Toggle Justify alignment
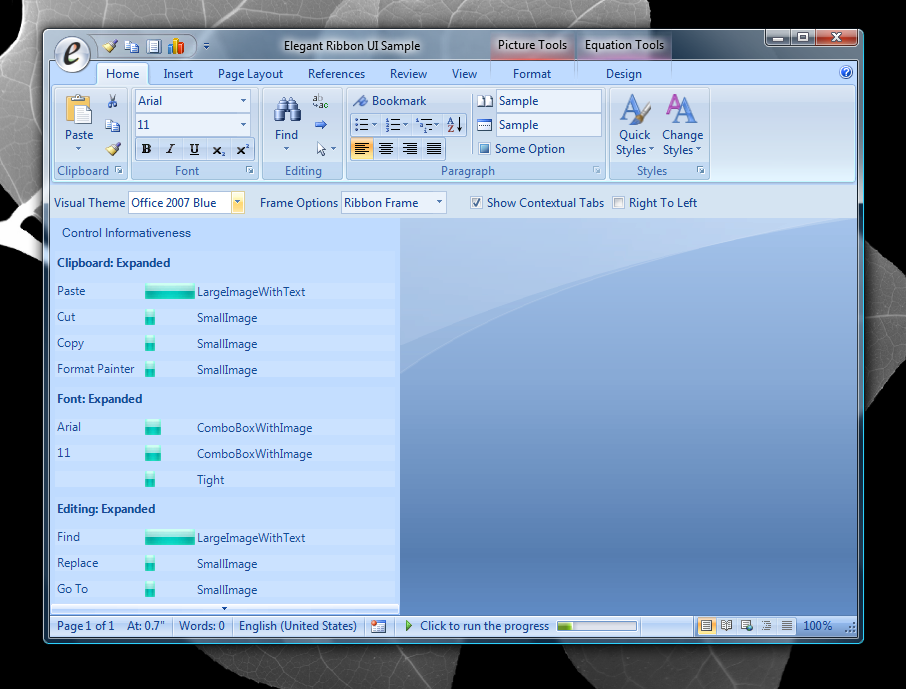This screenshot has width=906, height=689. (x=434, y=149)
